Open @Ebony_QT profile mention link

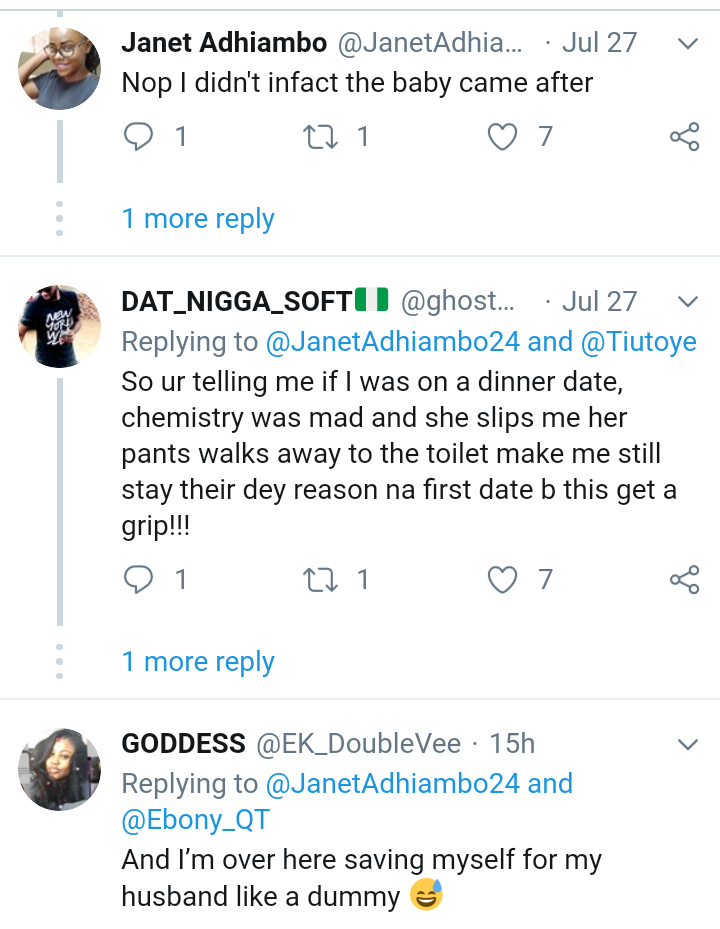[x=195, y=821]
